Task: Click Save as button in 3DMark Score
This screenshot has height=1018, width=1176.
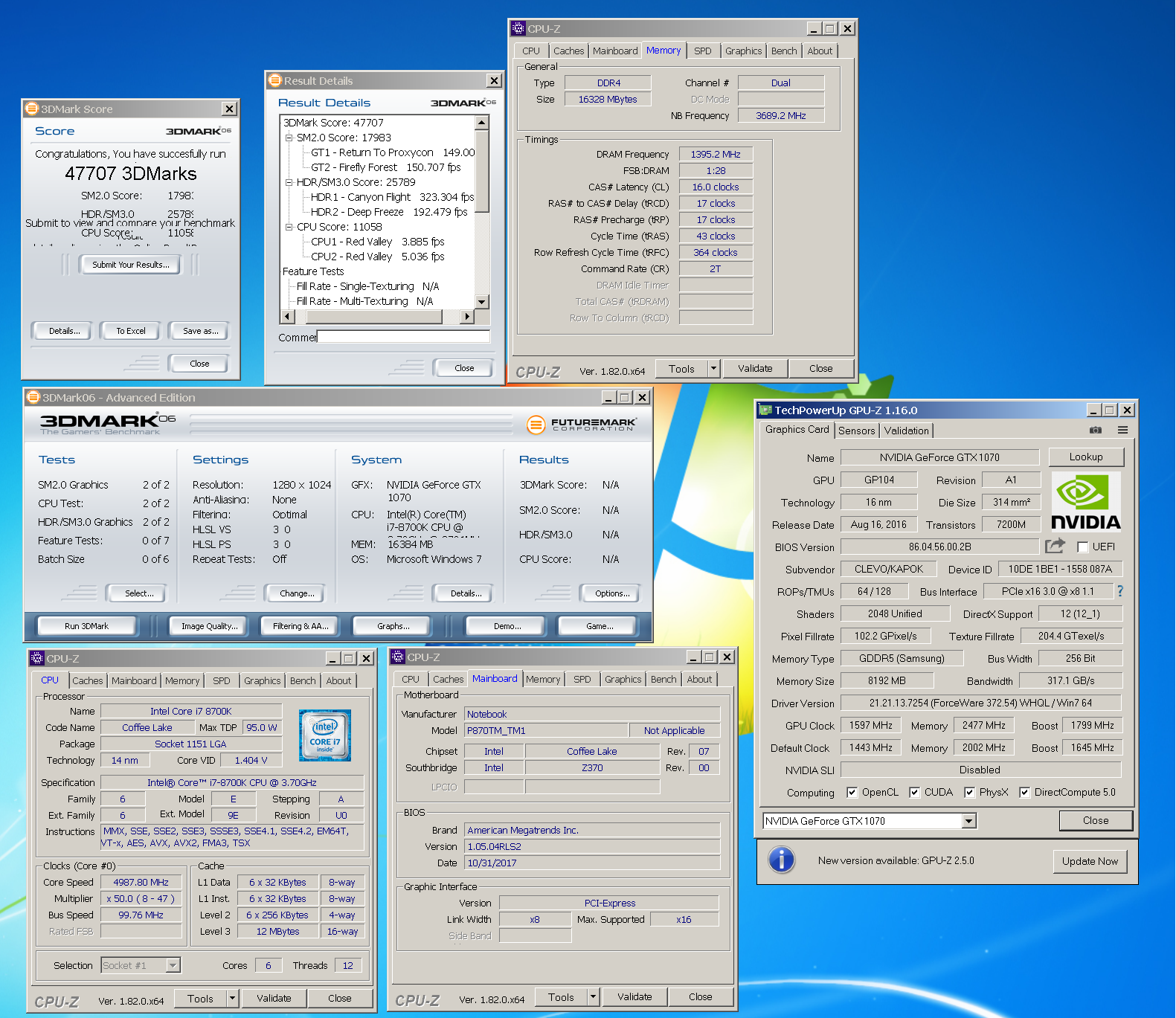Action: click(201, 331)
